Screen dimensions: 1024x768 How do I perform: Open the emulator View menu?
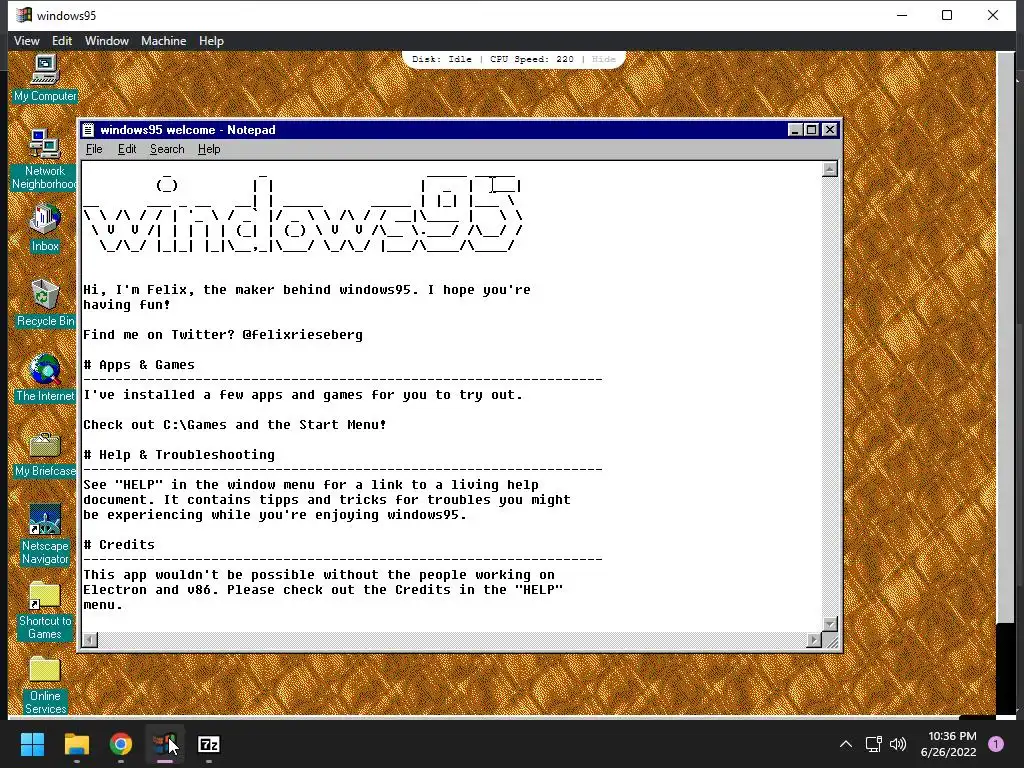27,40
